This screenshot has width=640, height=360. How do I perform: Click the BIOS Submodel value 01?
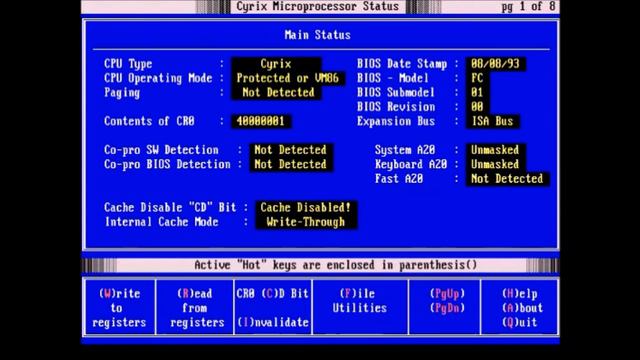point(477,92)
